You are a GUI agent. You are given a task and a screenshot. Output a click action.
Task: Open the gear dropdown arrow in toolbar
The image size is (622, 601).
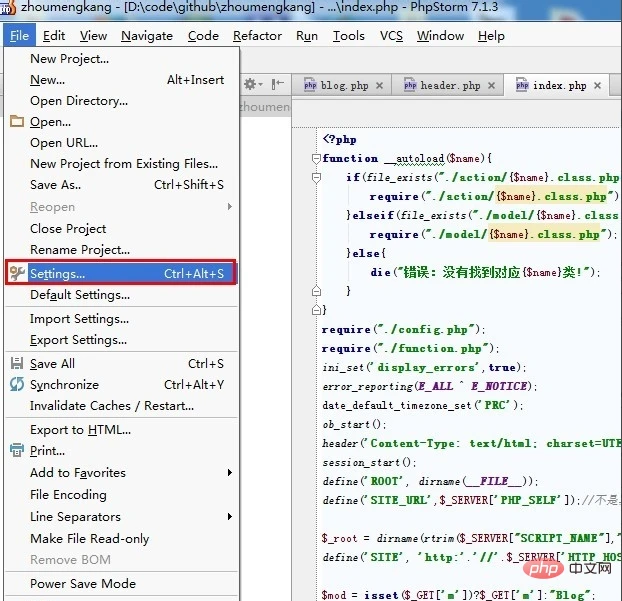pyautogui.click(x=260, y=84)
